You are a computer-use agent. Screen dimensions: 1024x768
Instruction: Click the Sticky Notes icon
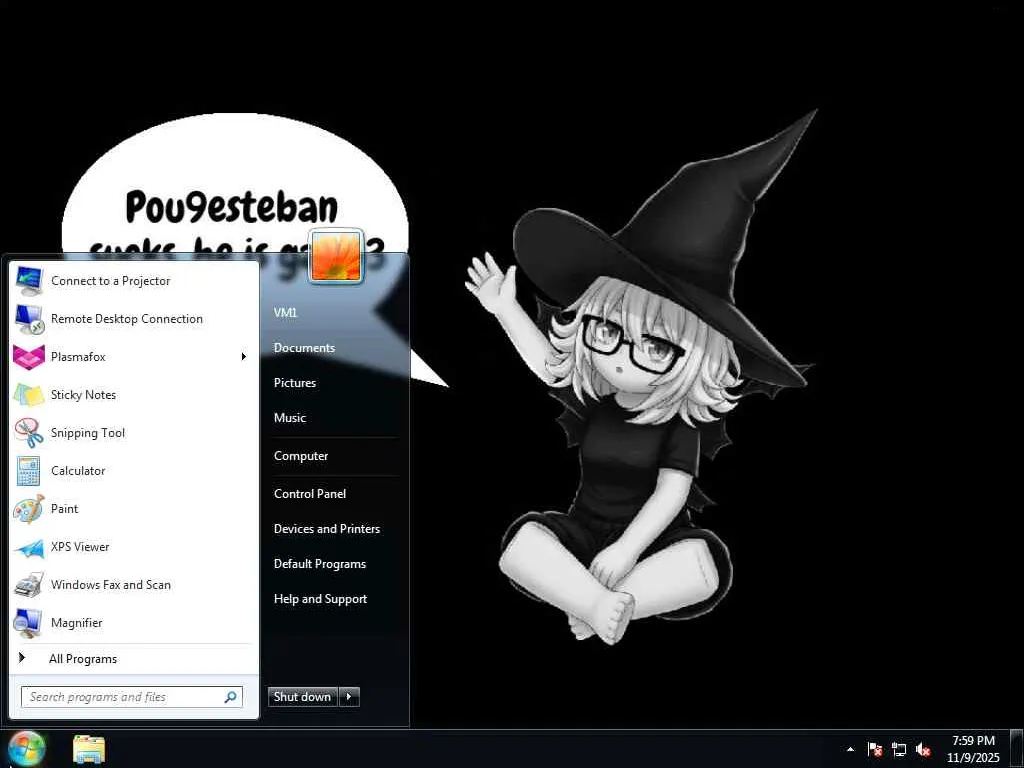(x=29, y=394)
